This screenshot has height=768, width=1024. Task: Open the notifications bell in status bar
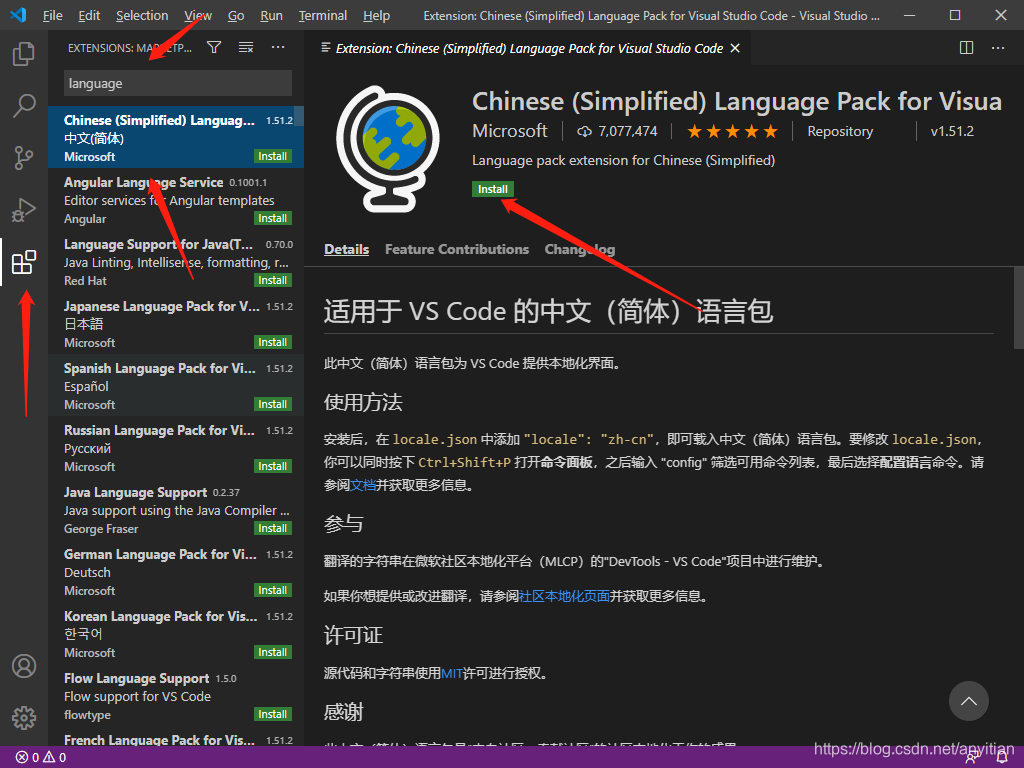pyautogui.click(x=1001, y=758)
